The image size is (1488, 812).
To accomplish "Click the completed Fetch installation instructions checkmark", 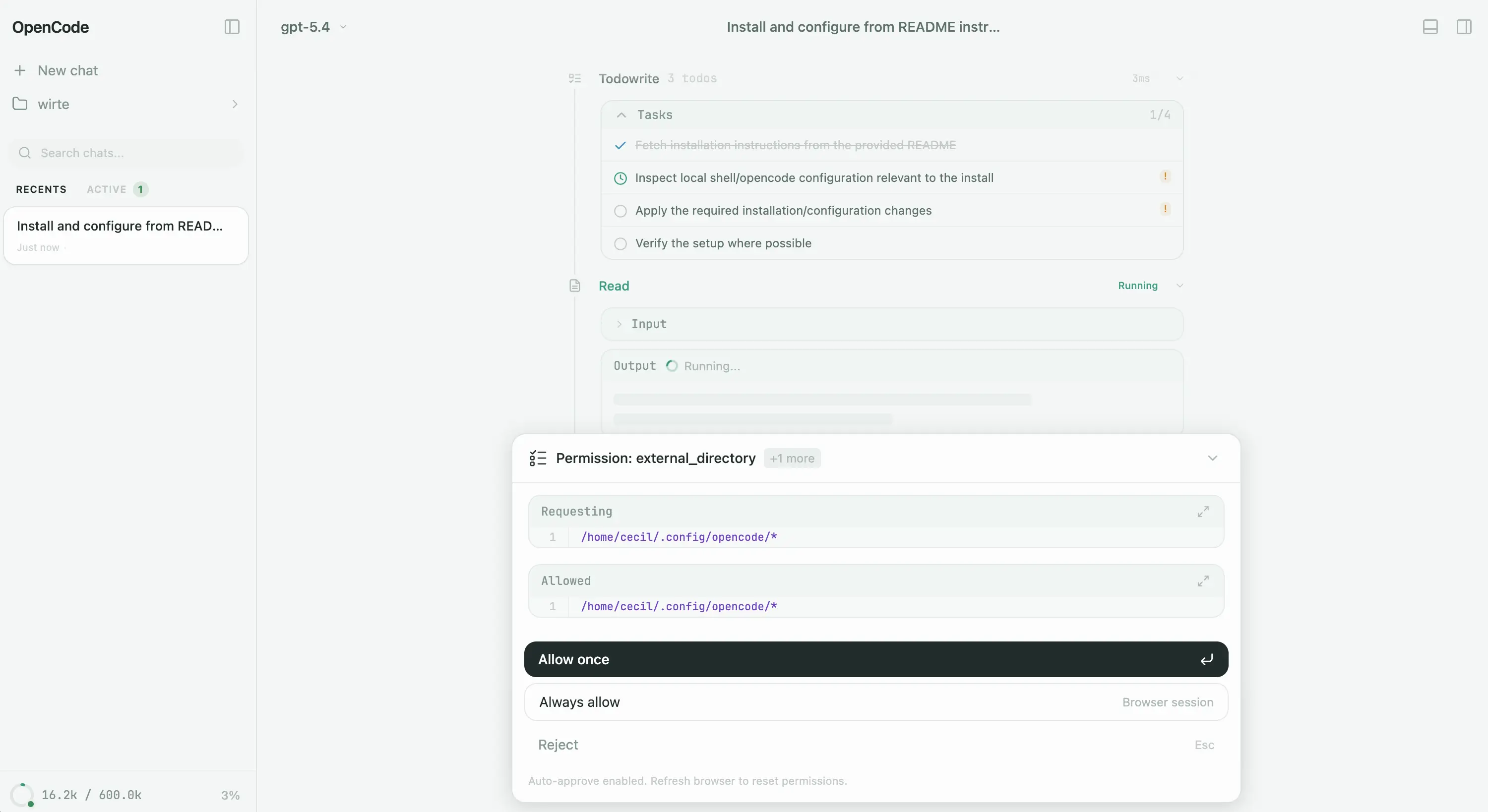I will pyautogui.click(x=620, y=146).
